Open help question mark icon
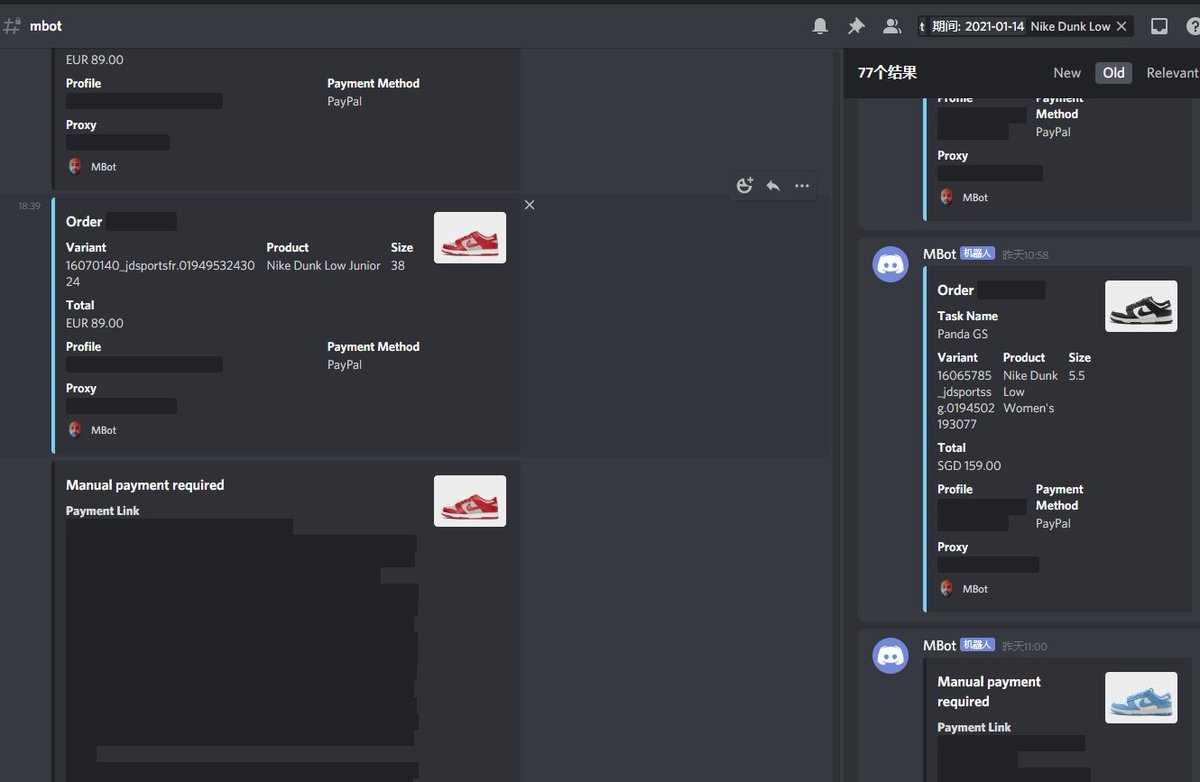This screenshot has width=1200, height=782. click(1193, 26)
